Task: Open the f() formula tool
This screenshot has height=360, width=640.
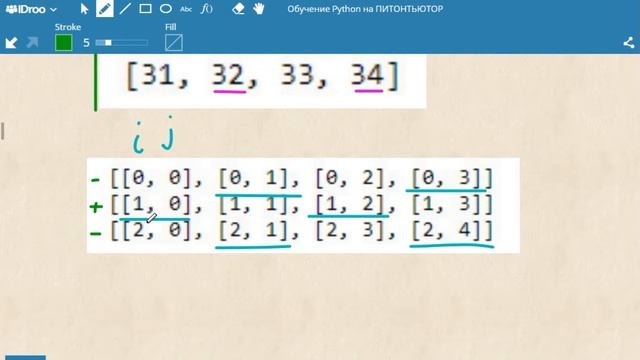Action: pyautogui.click(x=207, y=9)
